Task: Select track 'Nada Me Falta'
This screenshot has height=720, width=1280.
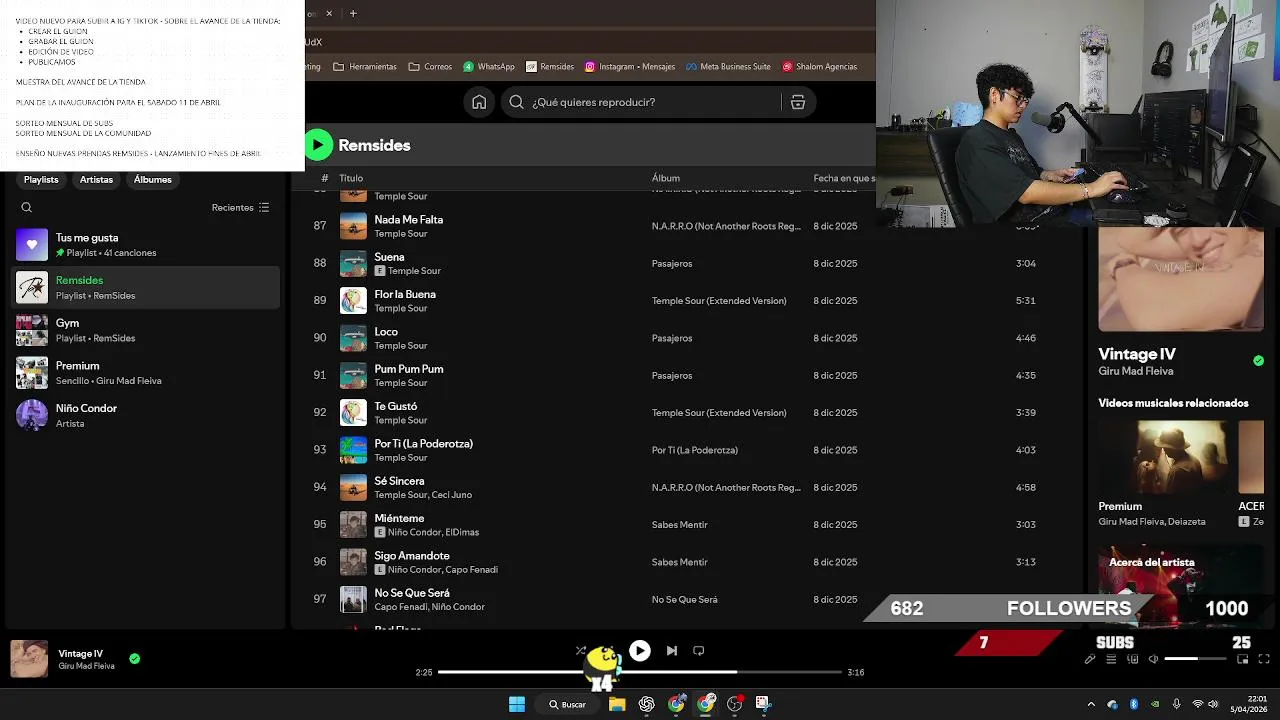Action: coord(408,220)
